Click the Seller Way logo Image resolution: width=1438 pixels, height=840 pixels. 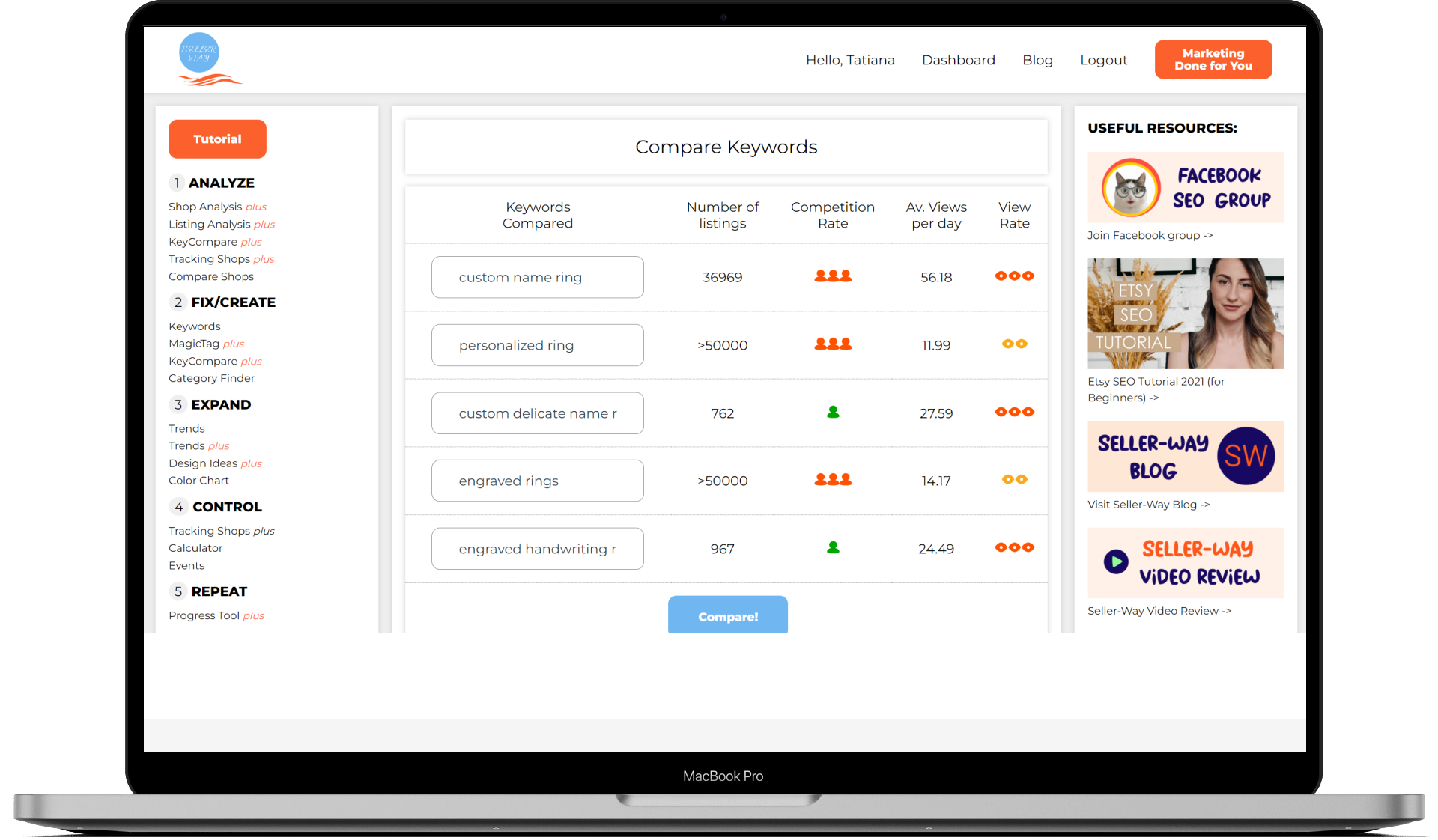point(210,59)
